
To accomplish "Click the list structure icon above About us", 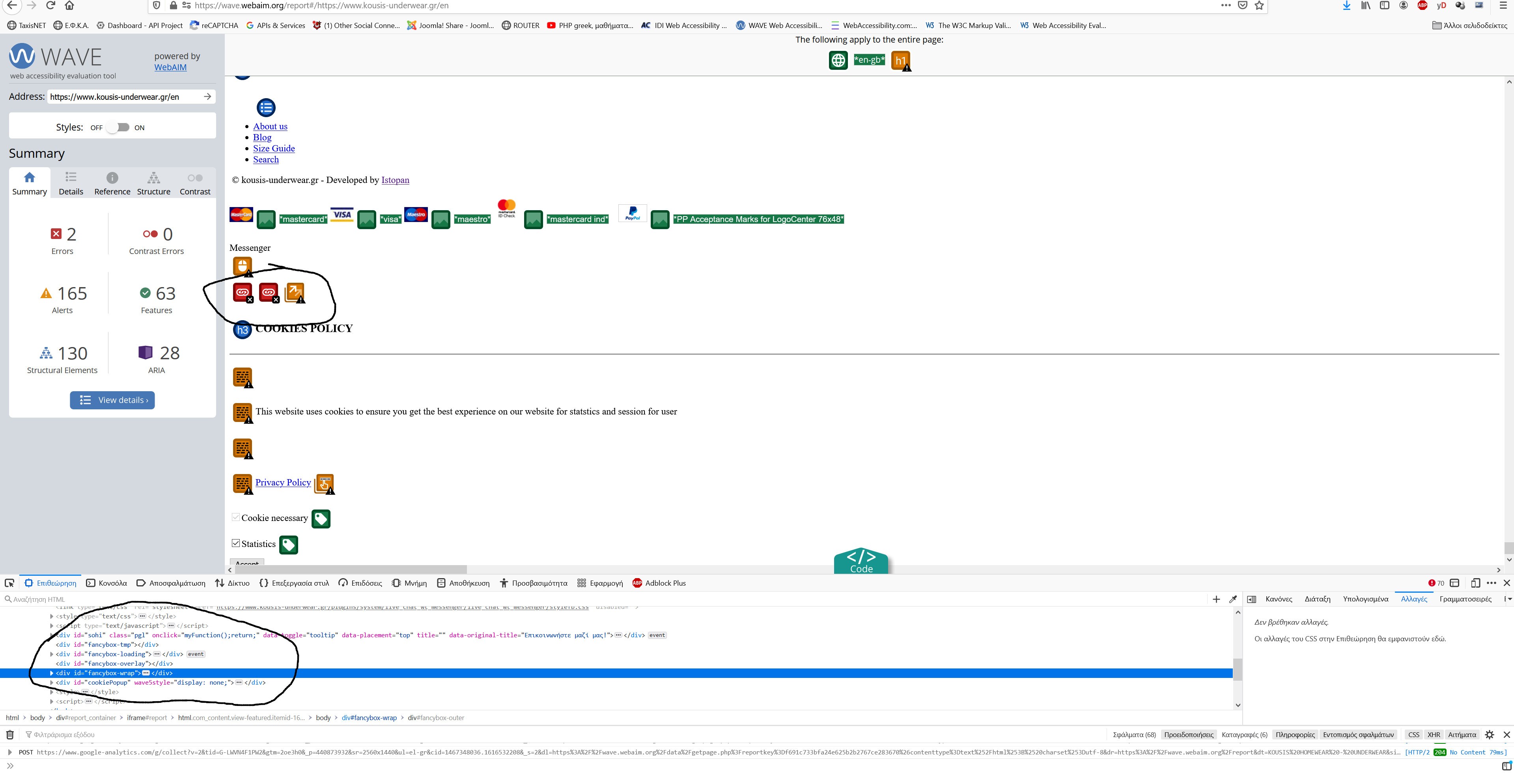I will click(x=266, y=108).
